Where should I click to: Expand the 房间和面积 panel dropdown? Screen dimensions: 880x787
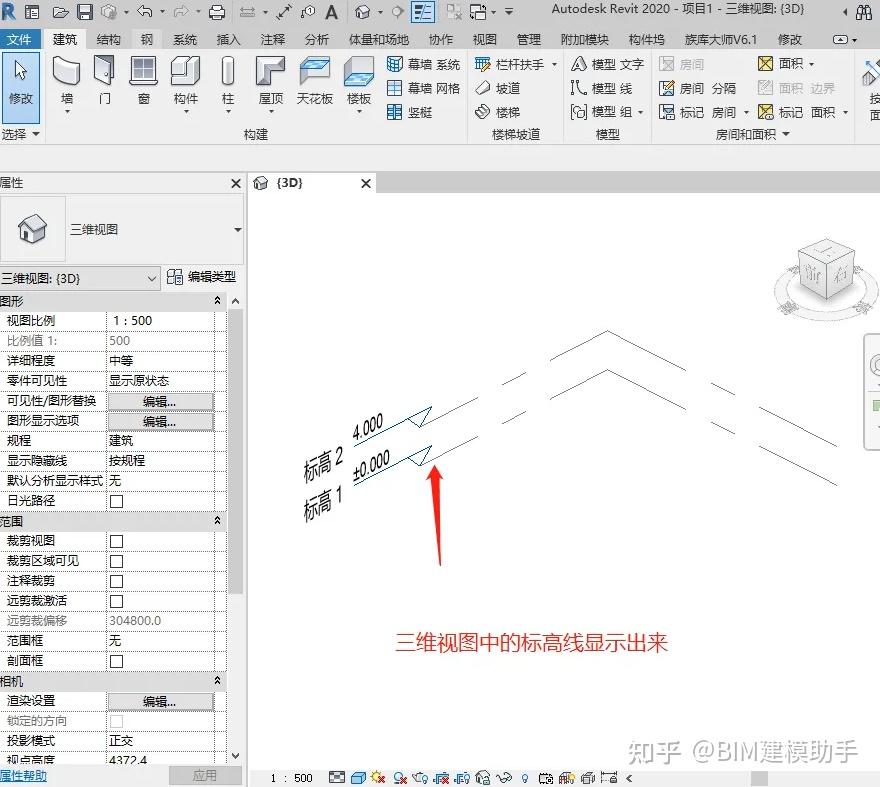(786, 134)
